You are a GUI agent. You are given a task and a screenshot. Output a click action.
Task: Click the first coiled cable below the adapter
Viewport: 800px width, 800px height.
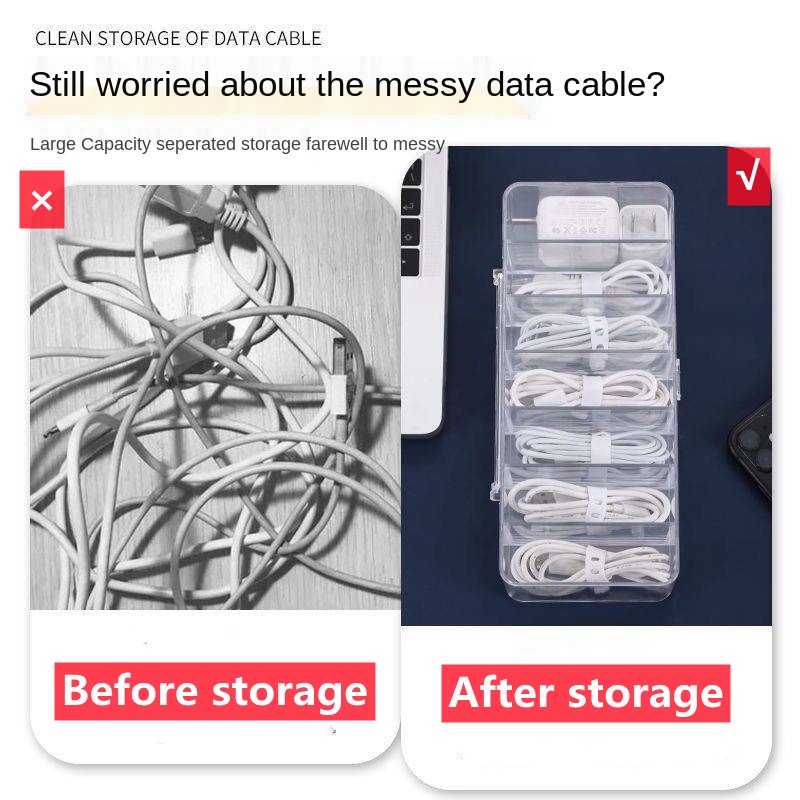coord(592,280)
